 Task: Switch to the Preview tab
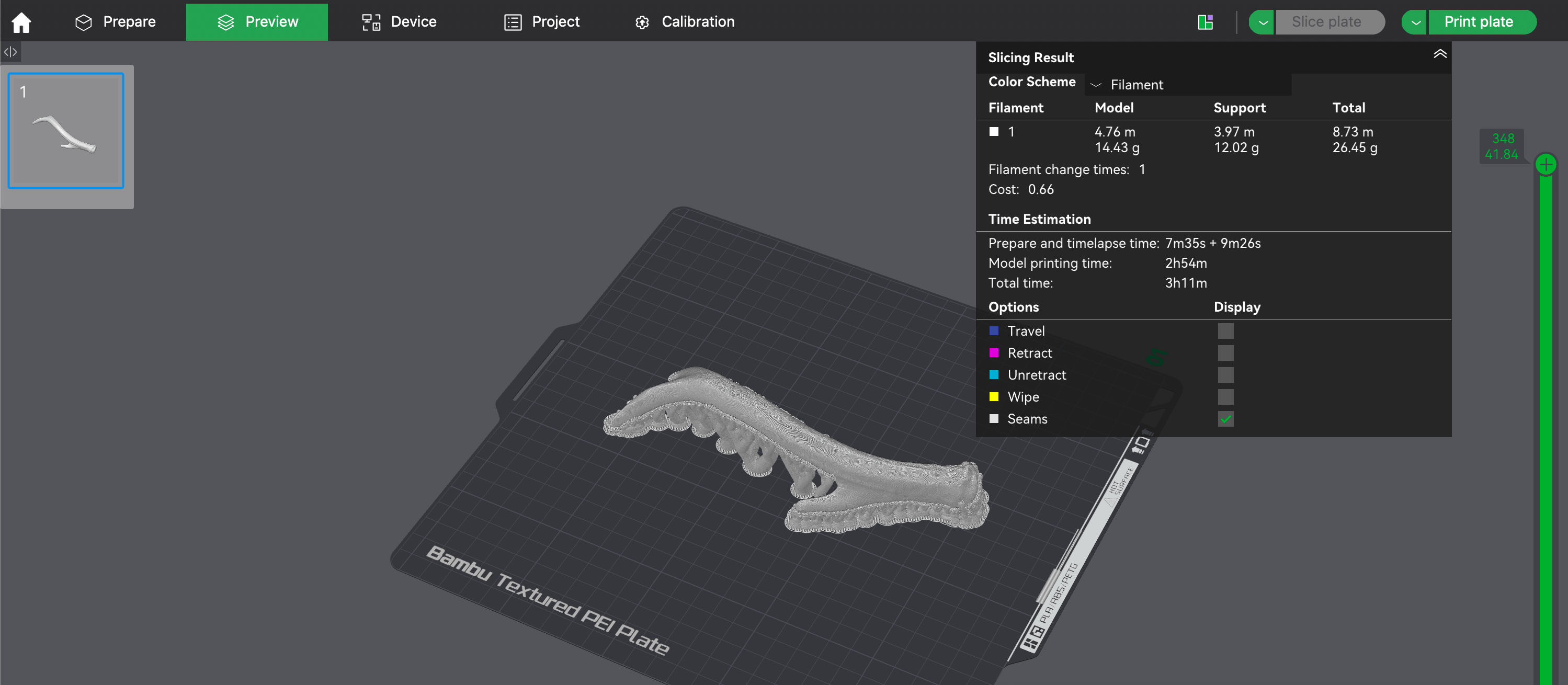coord(256,21)
